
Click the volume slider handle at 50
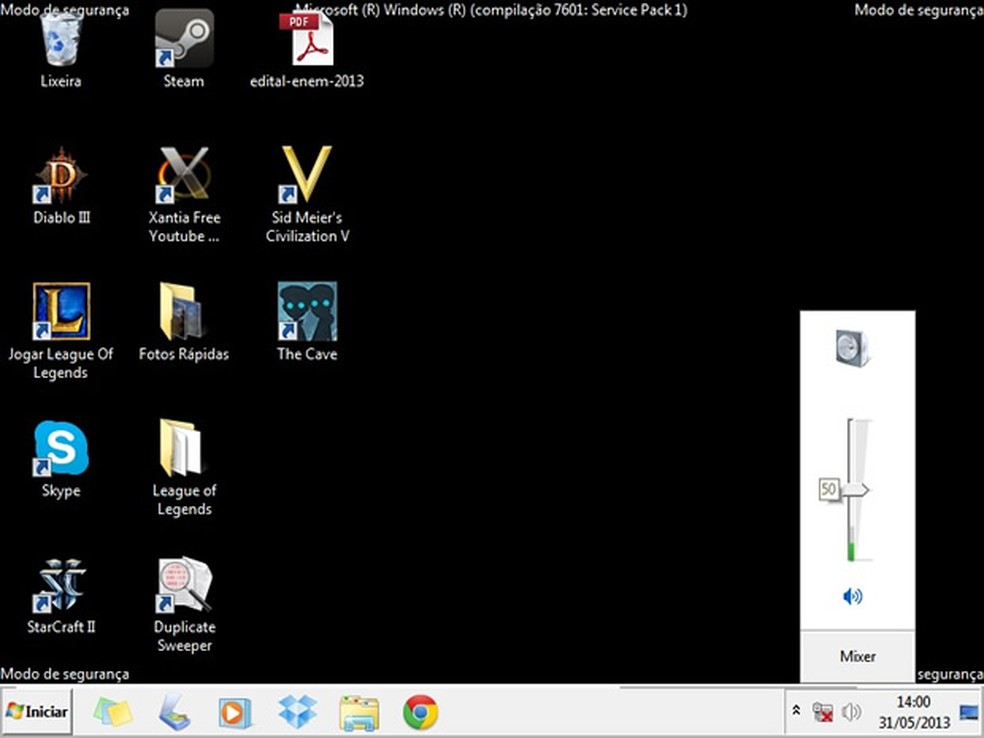pos(855,489)
